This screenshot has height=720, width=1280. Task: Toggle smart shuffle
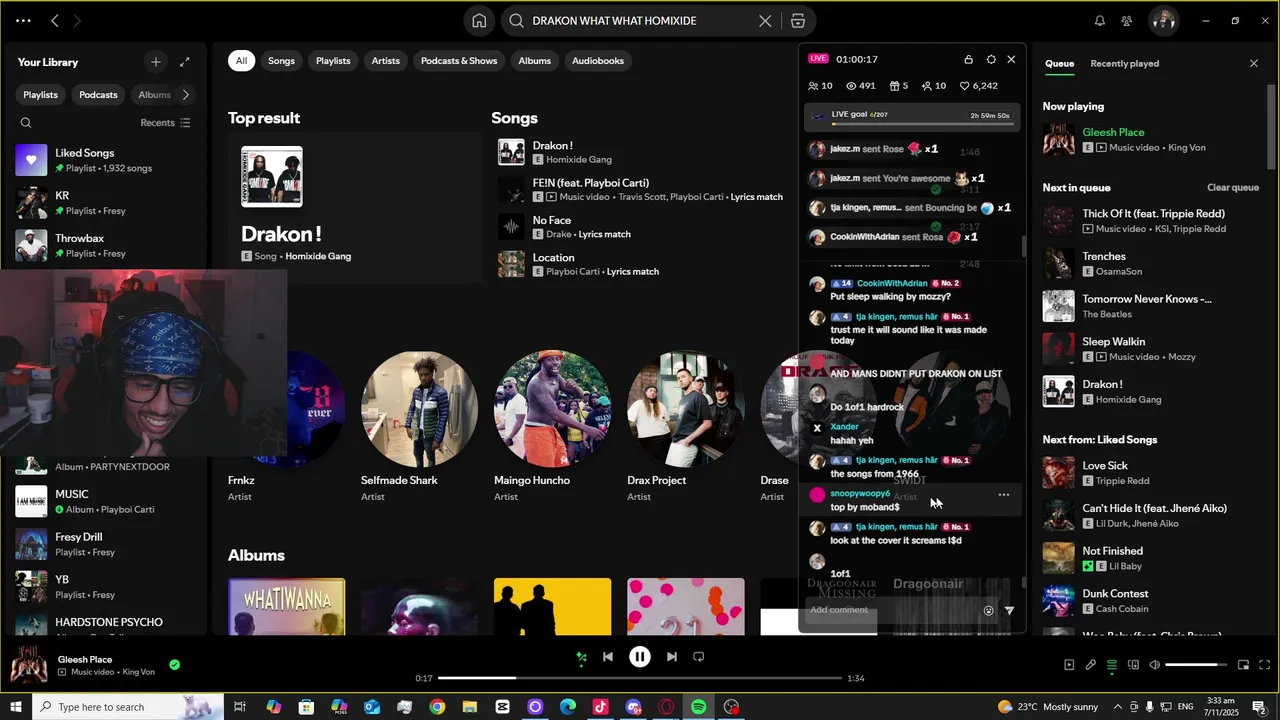pyautogui.click(x=581, y=657)
